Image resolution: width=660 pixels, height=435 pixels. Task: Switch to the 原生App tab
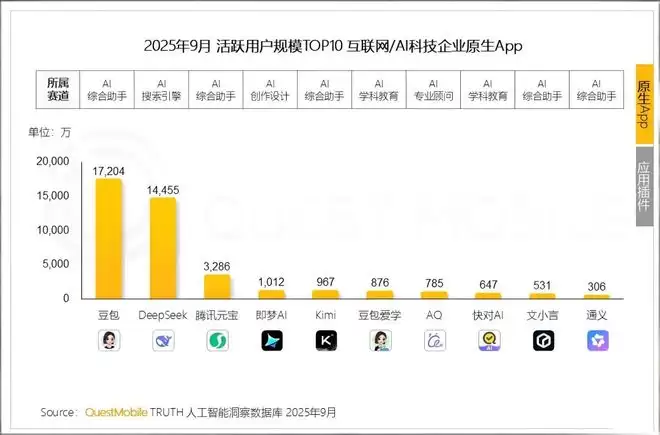(x=645, y=105)
